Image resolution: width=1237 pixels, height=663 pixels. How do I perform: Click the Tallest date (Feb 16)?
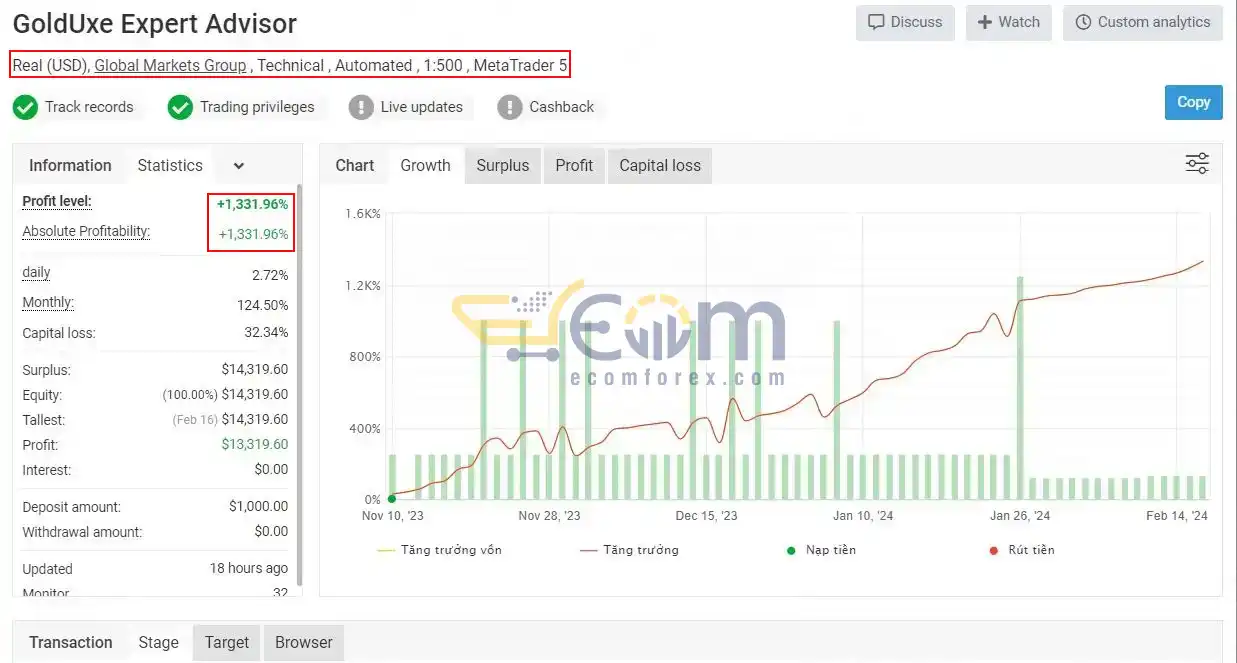point(195,420)
